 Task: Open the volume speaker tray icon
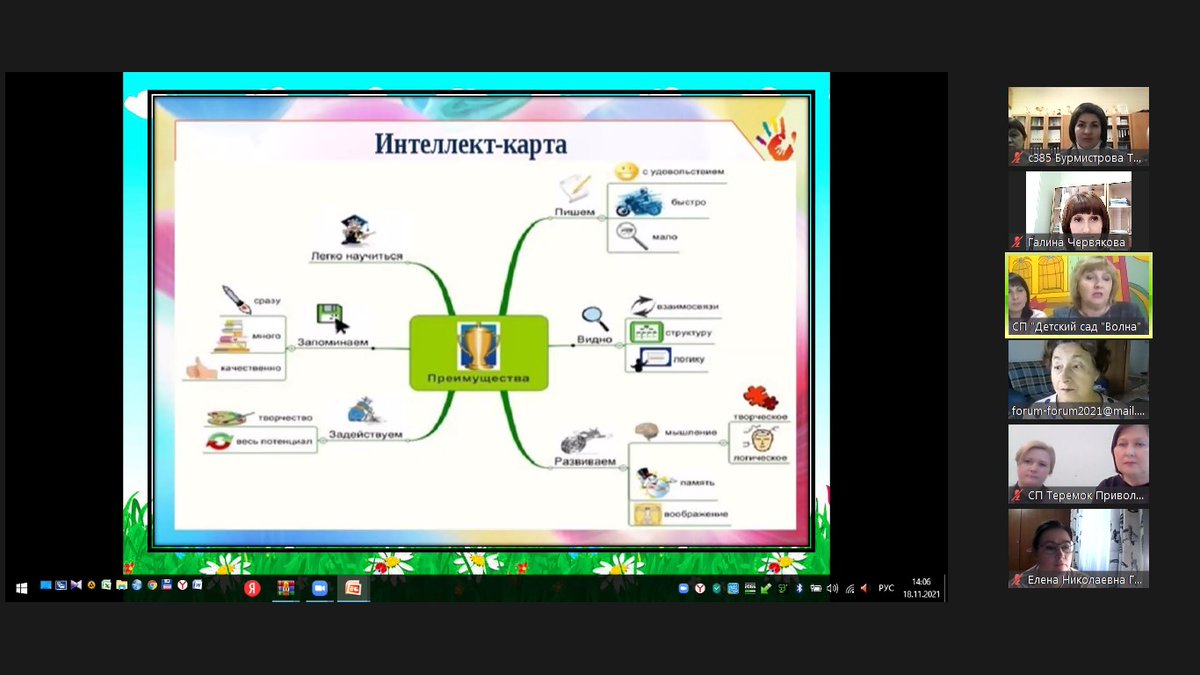coord(832,588)
